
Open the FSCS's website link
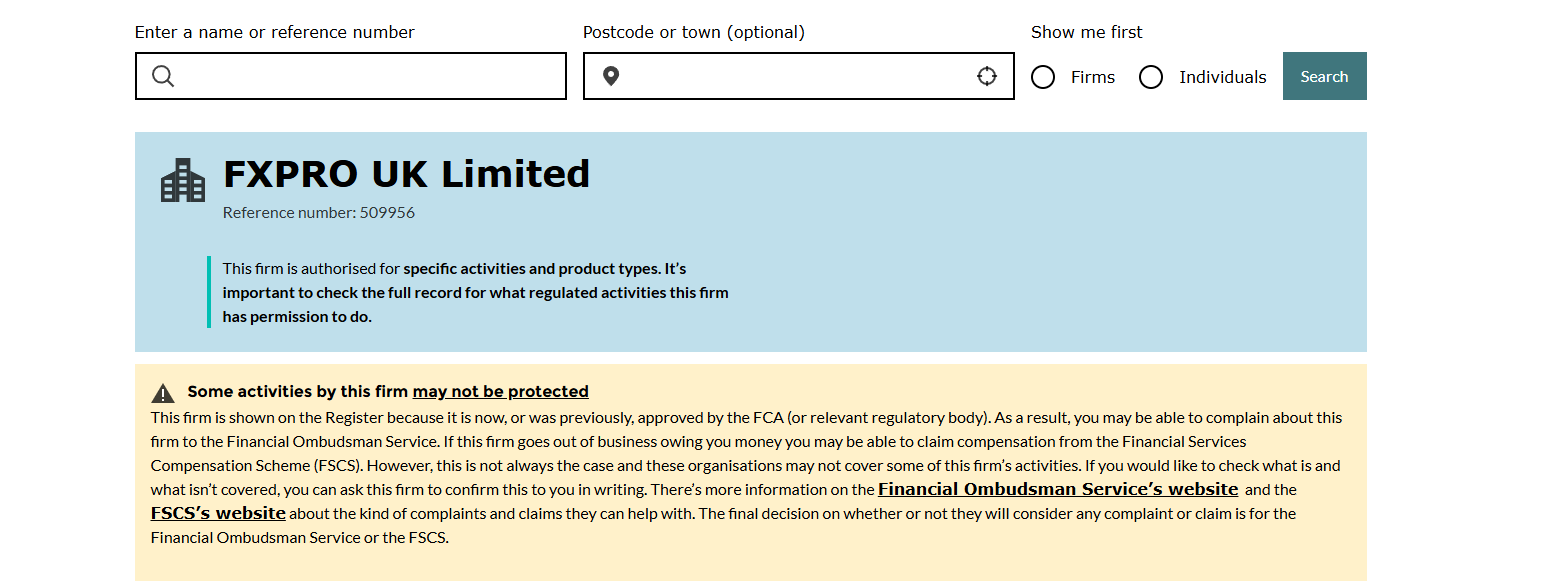tap(218, 514)
